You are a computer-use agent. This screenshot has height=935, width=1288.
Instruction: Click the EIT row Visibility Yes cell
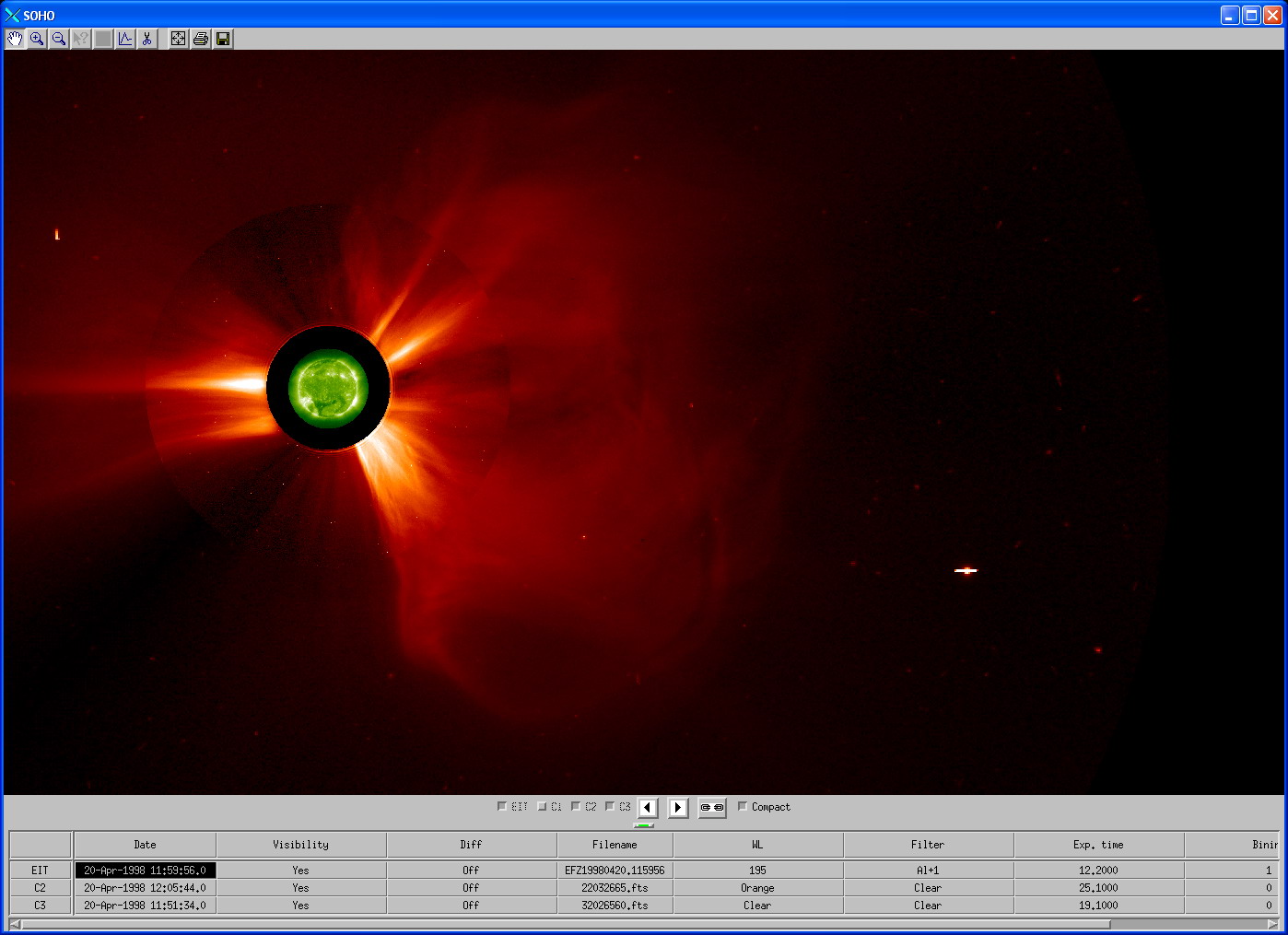[301, 870]
